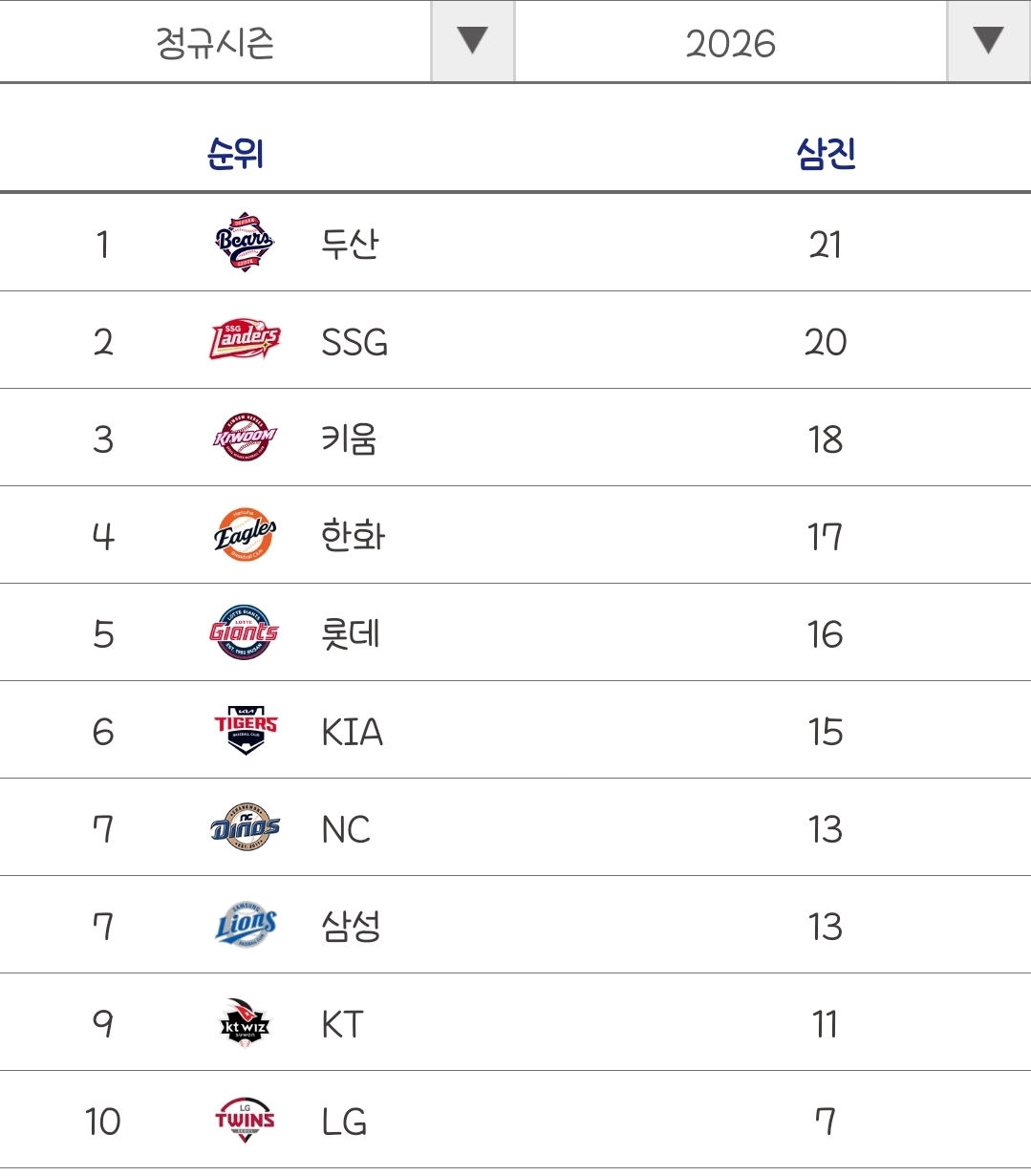
Task: Click the NC Dinos team logo
Action: pos(245,827)
